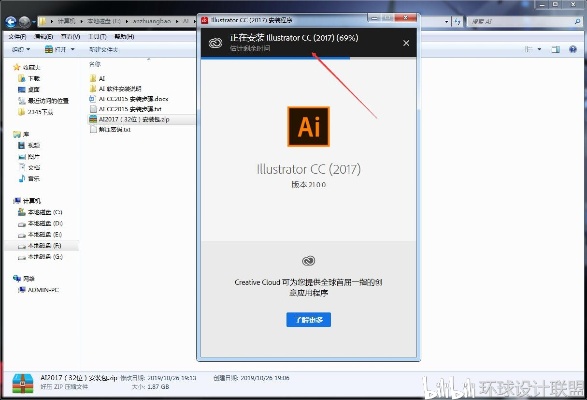Viewport: 587px width, 400px height.
Task: Select 本地磁盘 (G:) drive
Action: tap(40, 257)
